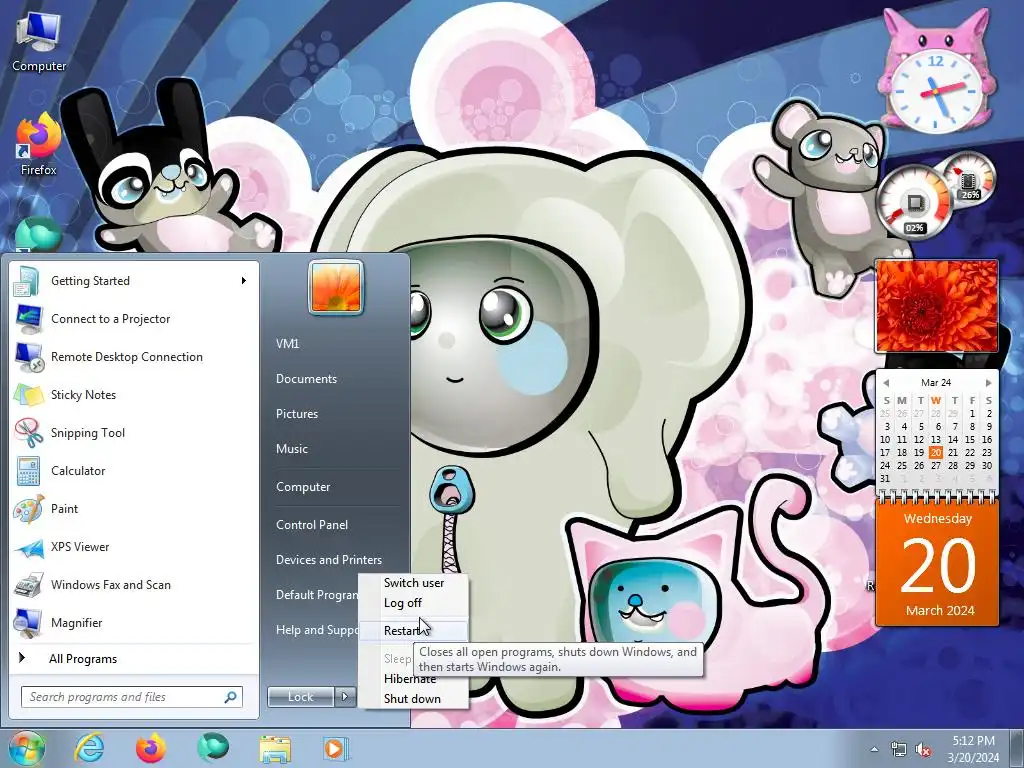Select Shut down from power menu
1024x768 pixels.
tap(413, 699)
